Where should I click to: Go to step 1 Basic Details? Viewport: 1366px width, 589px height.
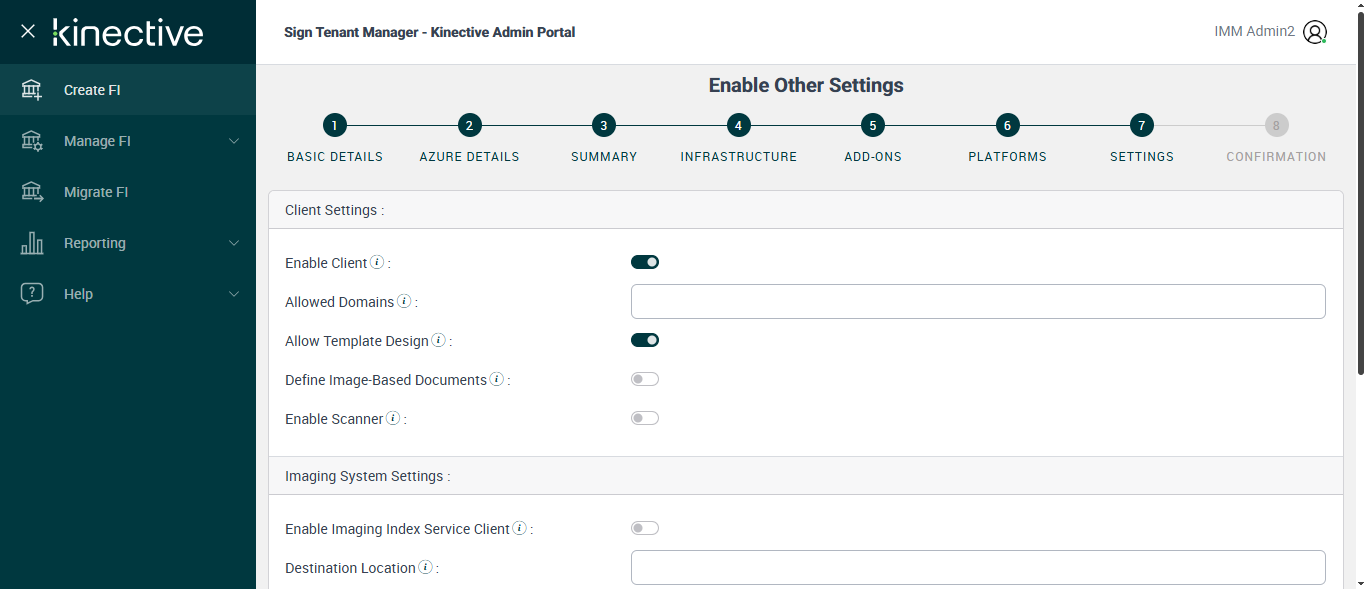click(335, 125)
